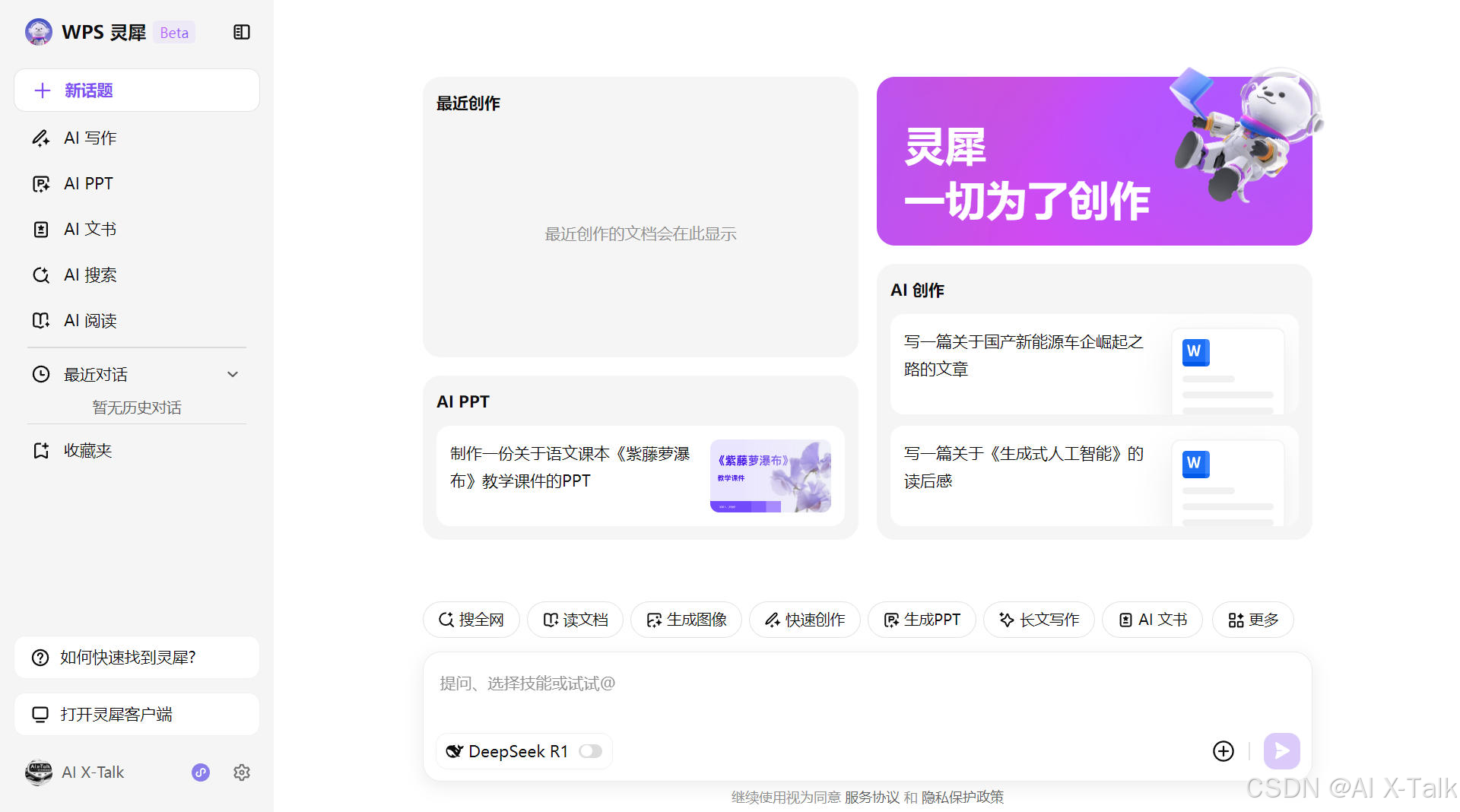This screenshot has height=812, width=1460.
Task: Click the 紫藤萝瀑布 PPT thumbnail
Action: point(770,476)
